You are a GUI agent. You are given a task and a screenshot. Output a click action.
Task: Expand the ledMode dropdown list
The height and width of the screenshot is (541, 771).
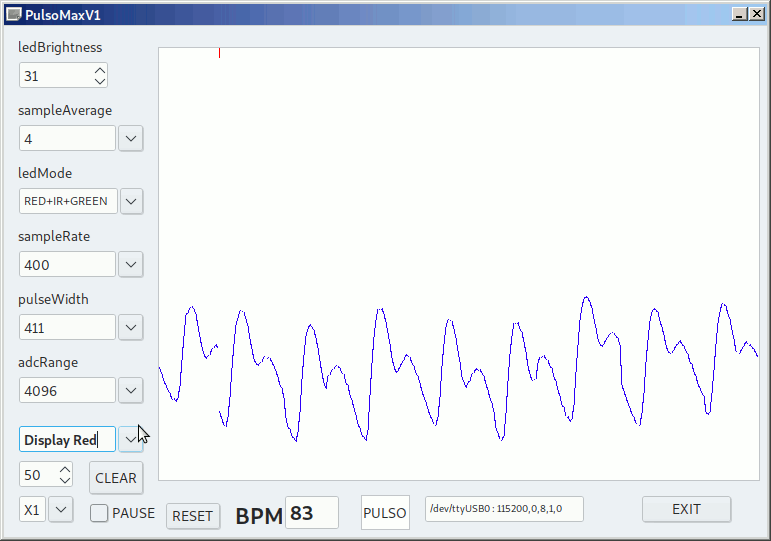(x=131, y=201)
